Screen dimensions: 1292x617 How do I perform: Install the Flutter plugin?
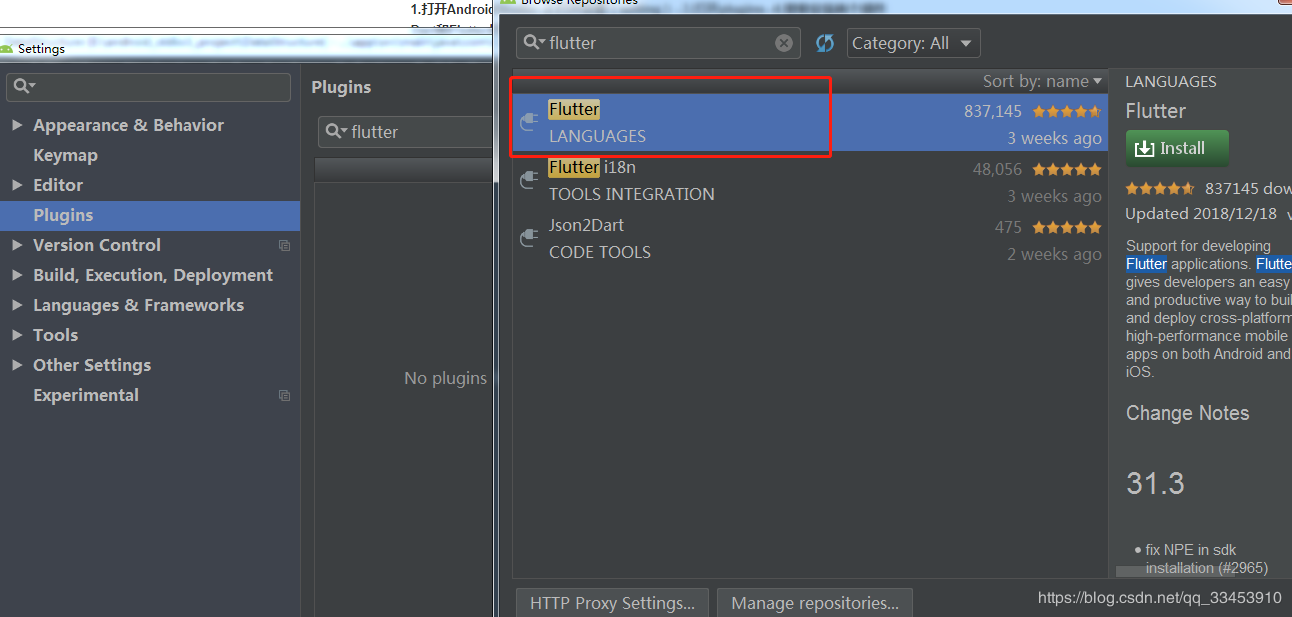(x=1177, y=148)
